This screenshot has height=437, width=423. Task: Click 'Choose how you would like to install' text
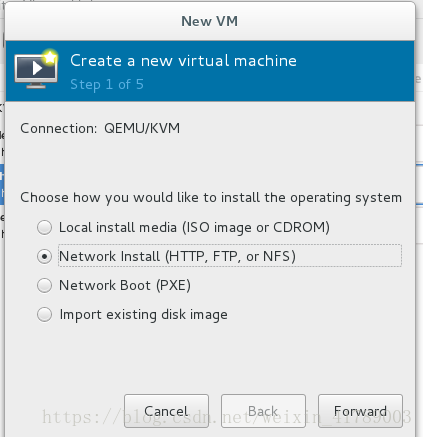211,198
